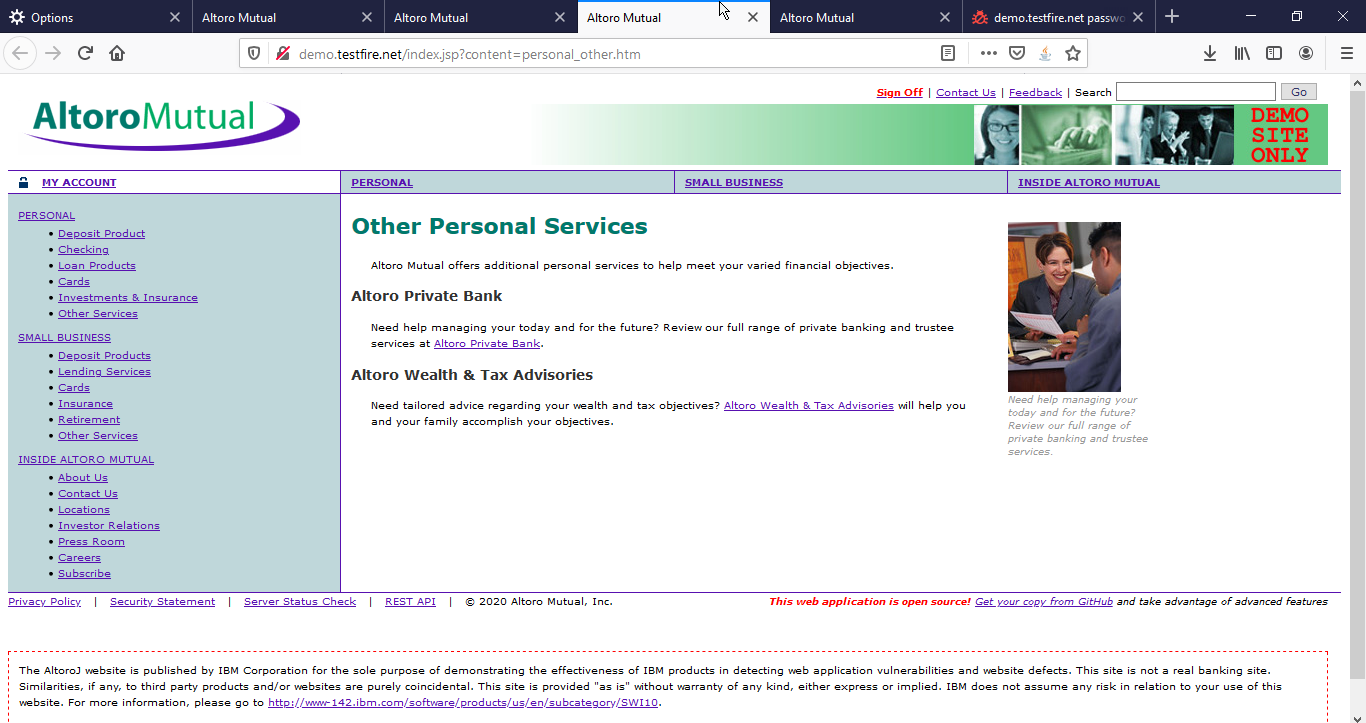Follow the Altoro Wealth & Tax Advisories link
This screenshot has width=1366, height=723.
tap(809, 405)
